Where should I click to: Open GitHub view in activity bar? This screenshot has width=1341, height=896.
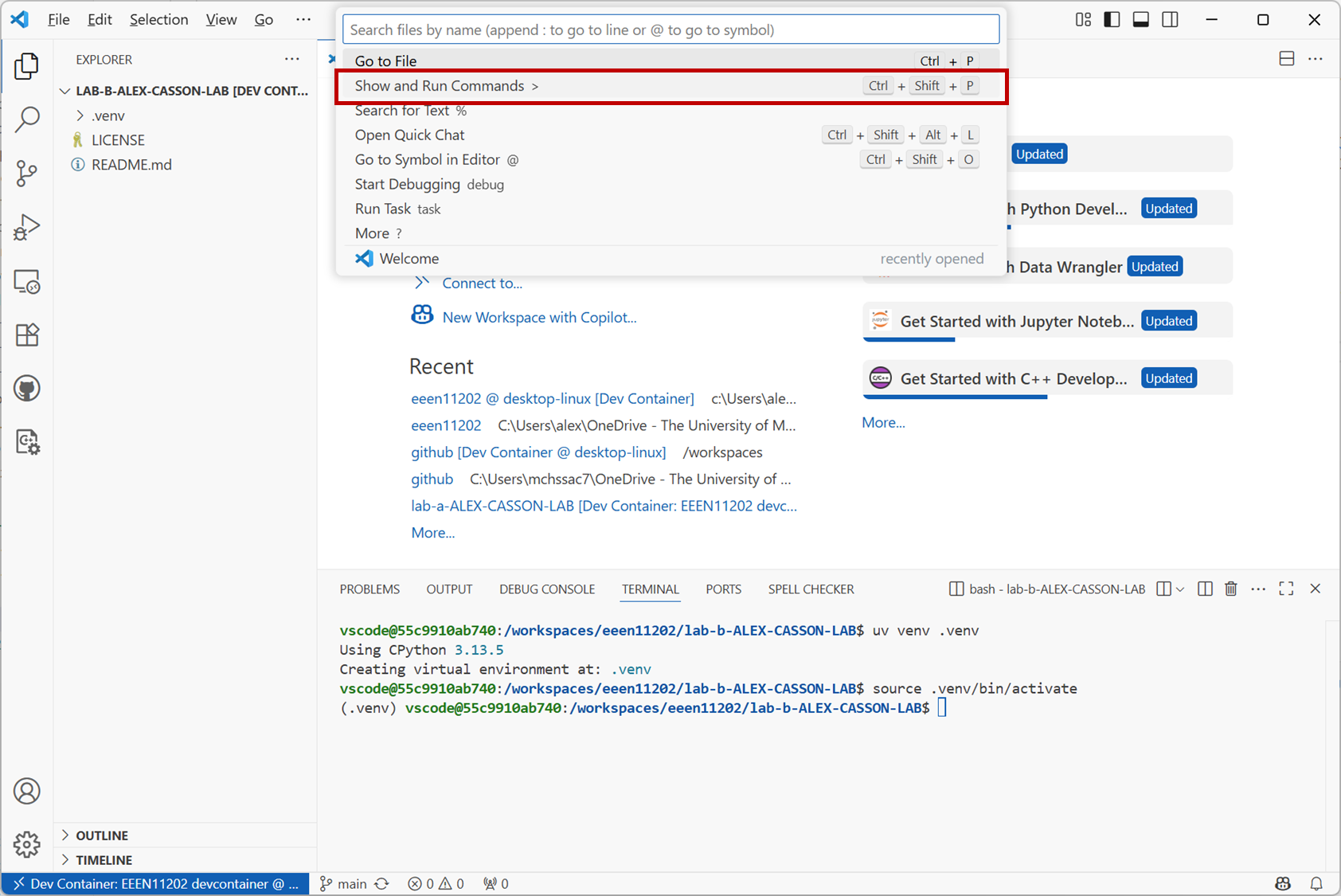[27, 389]
